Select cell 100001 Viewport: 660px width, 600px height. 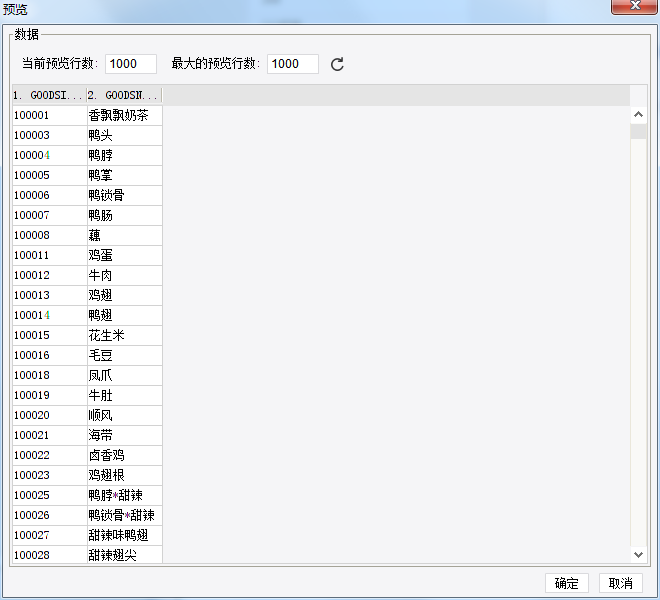[50, 115]
